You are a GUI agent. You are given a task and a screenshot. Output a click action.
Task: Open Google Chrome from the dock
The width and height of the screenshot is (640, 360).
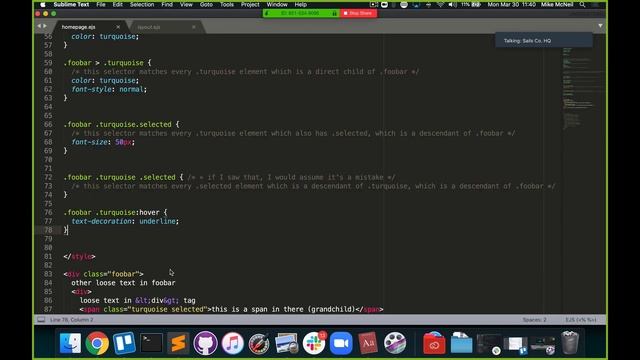click(97, 343)
